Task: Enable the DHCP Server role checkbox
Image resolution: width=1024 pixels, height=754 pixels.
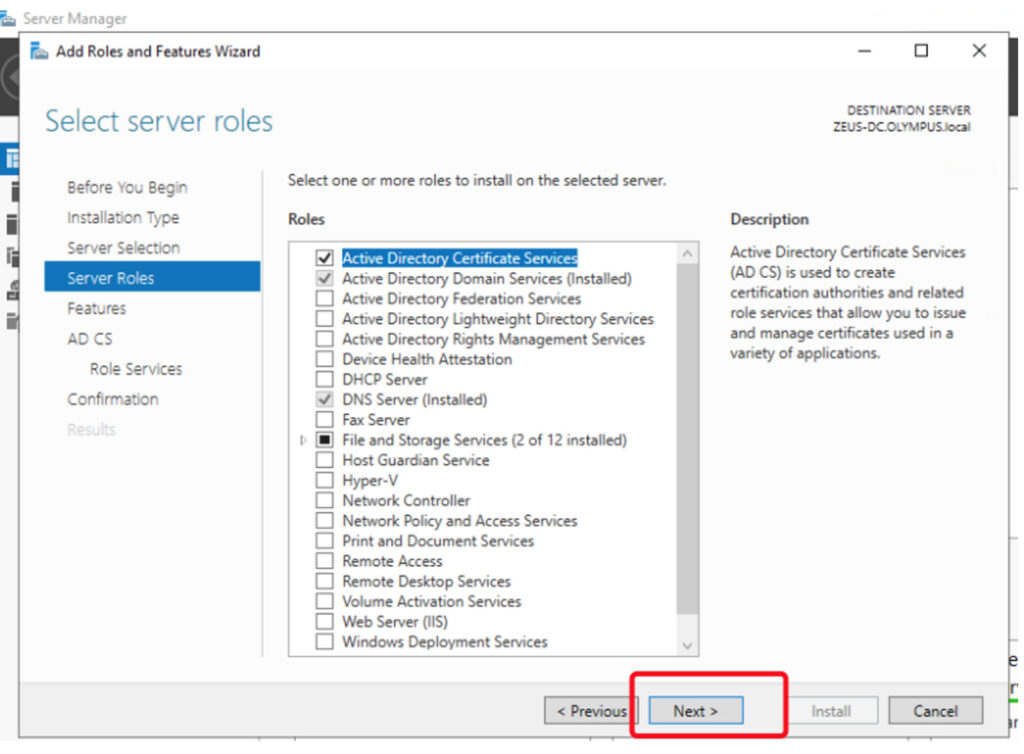Action: pos(324,380)
